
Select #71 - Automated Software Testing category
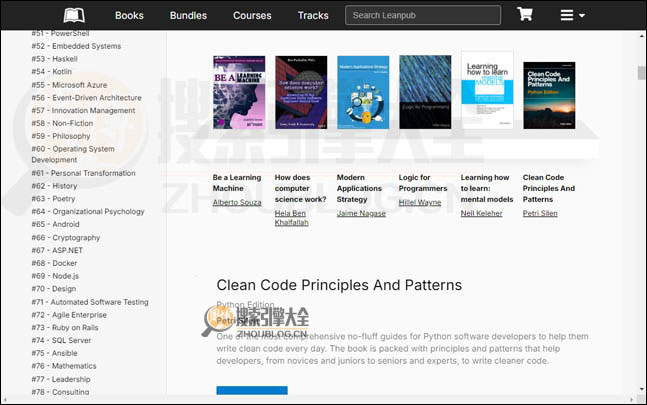[x=90, y=302]
